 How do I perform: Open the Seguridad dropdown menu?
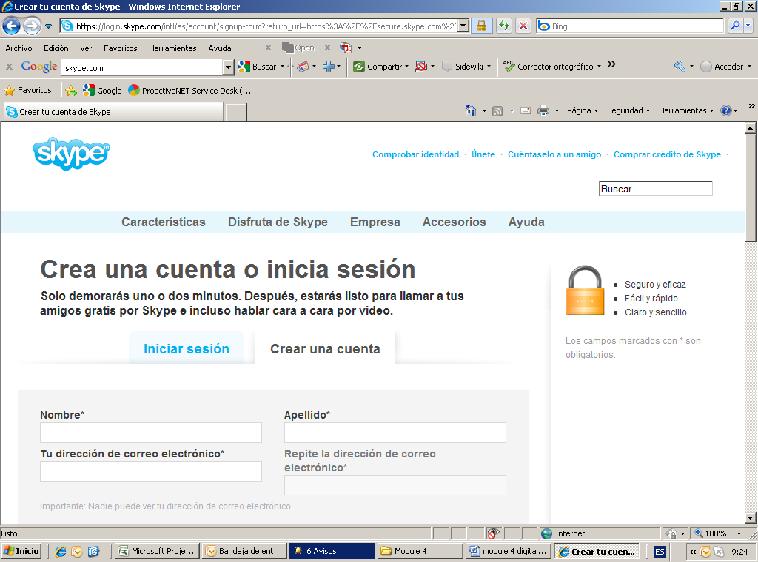tap(629, 111)
